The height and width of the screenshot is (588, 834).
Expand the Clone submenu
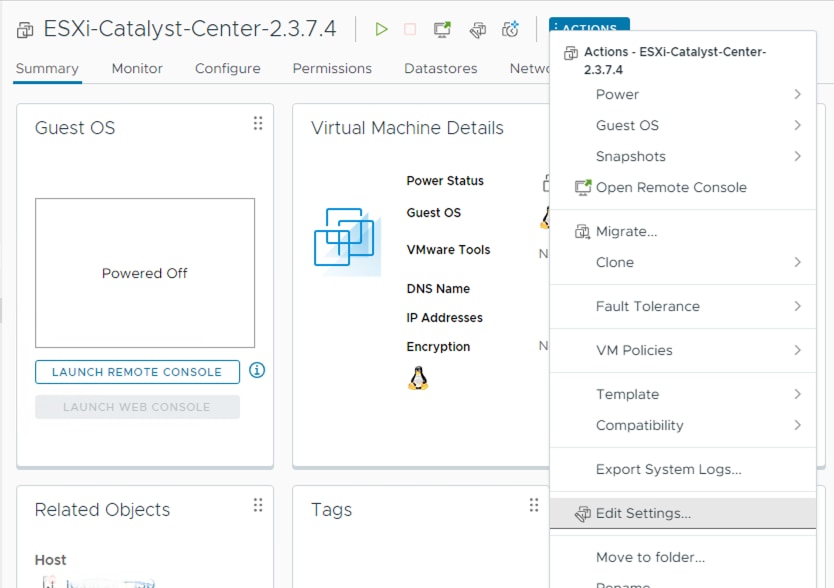pyautogui.click(x=683, y=262)
